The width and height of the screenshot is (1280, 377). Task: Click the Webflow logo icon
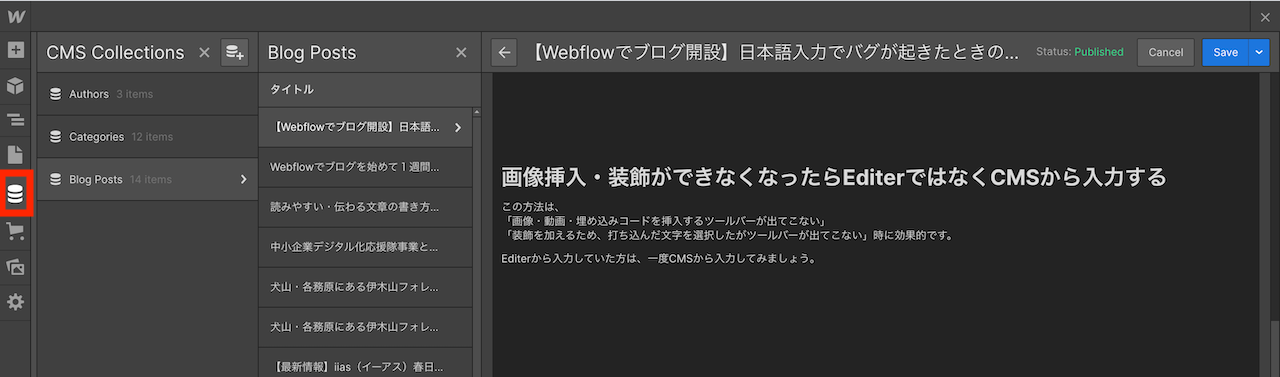[15, 16]
